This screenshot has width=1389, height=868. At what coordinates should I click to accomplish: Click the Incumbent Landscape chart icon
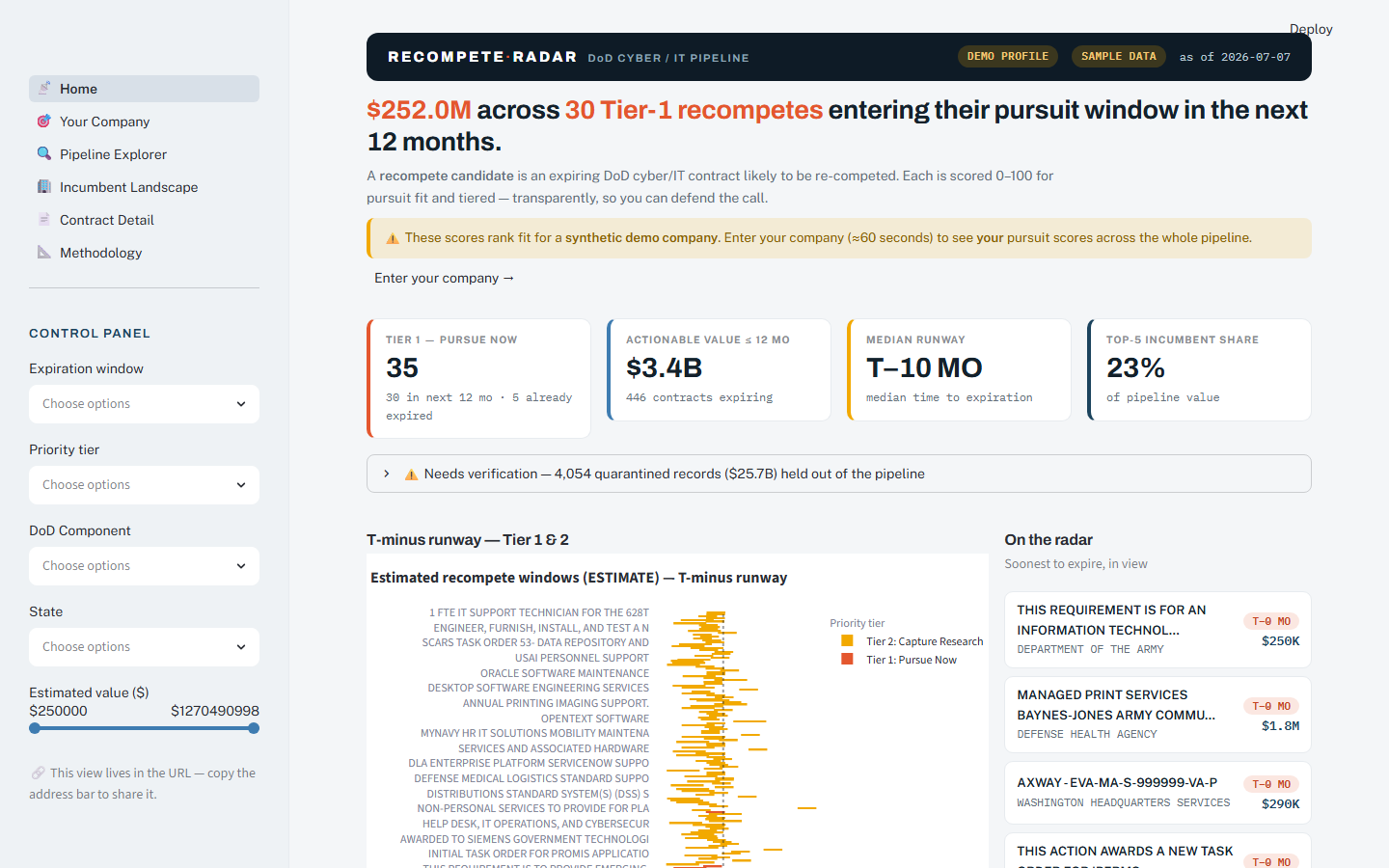point(44,186)
